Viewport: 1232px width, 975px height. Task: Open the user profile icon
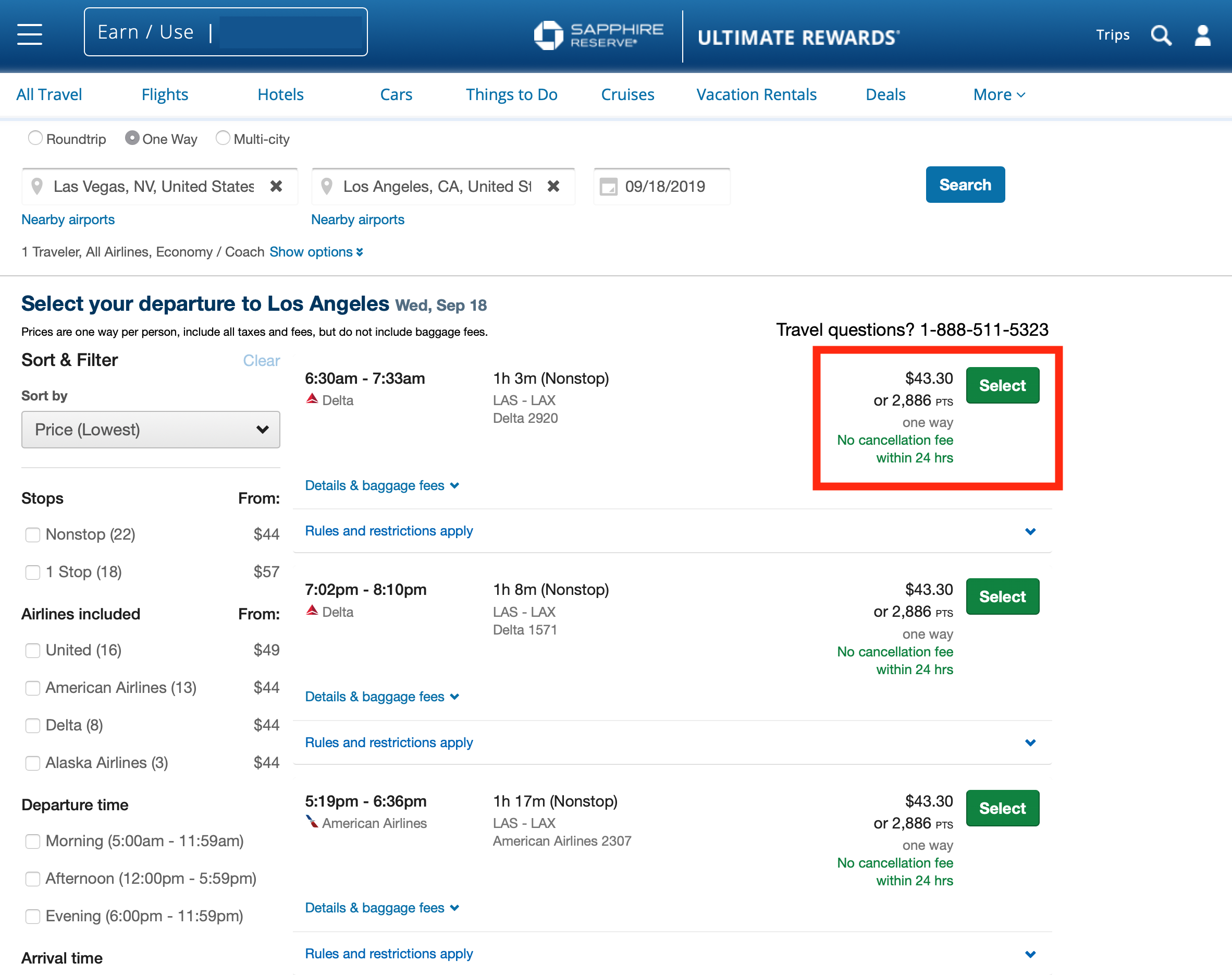[1203, 35]
